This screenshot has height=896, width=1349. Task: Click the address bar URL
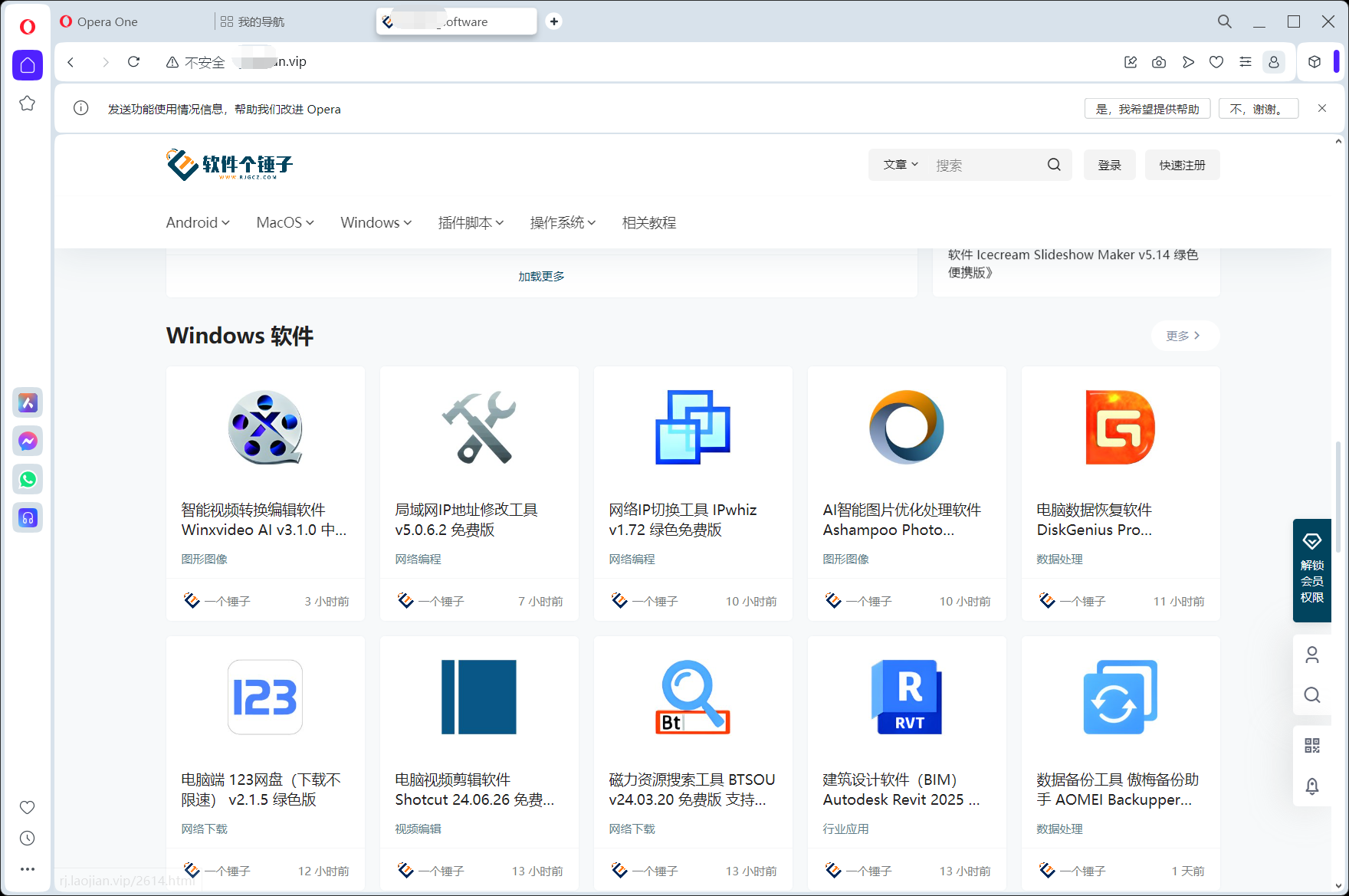pos(271,62)
